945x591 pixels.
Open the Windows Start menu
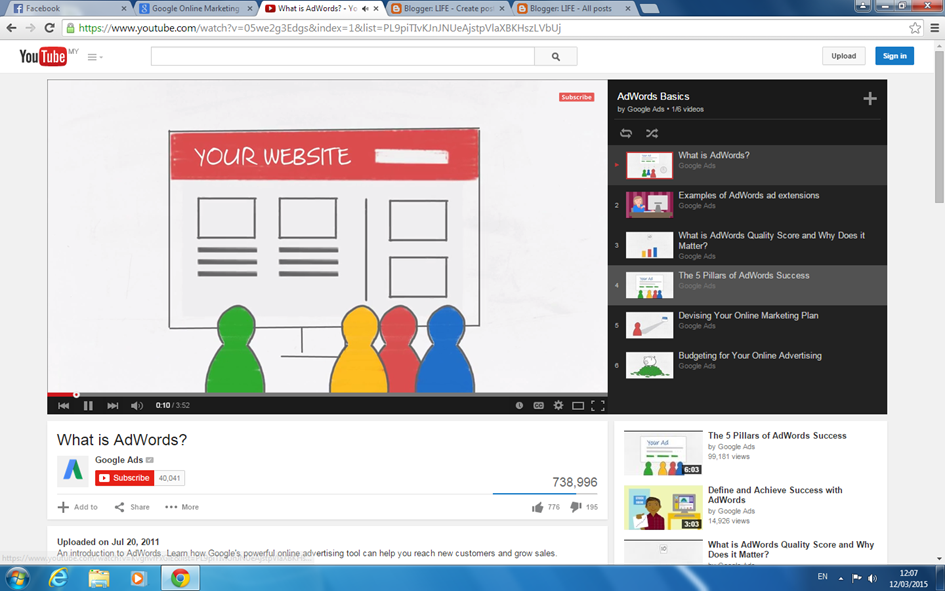17,578
